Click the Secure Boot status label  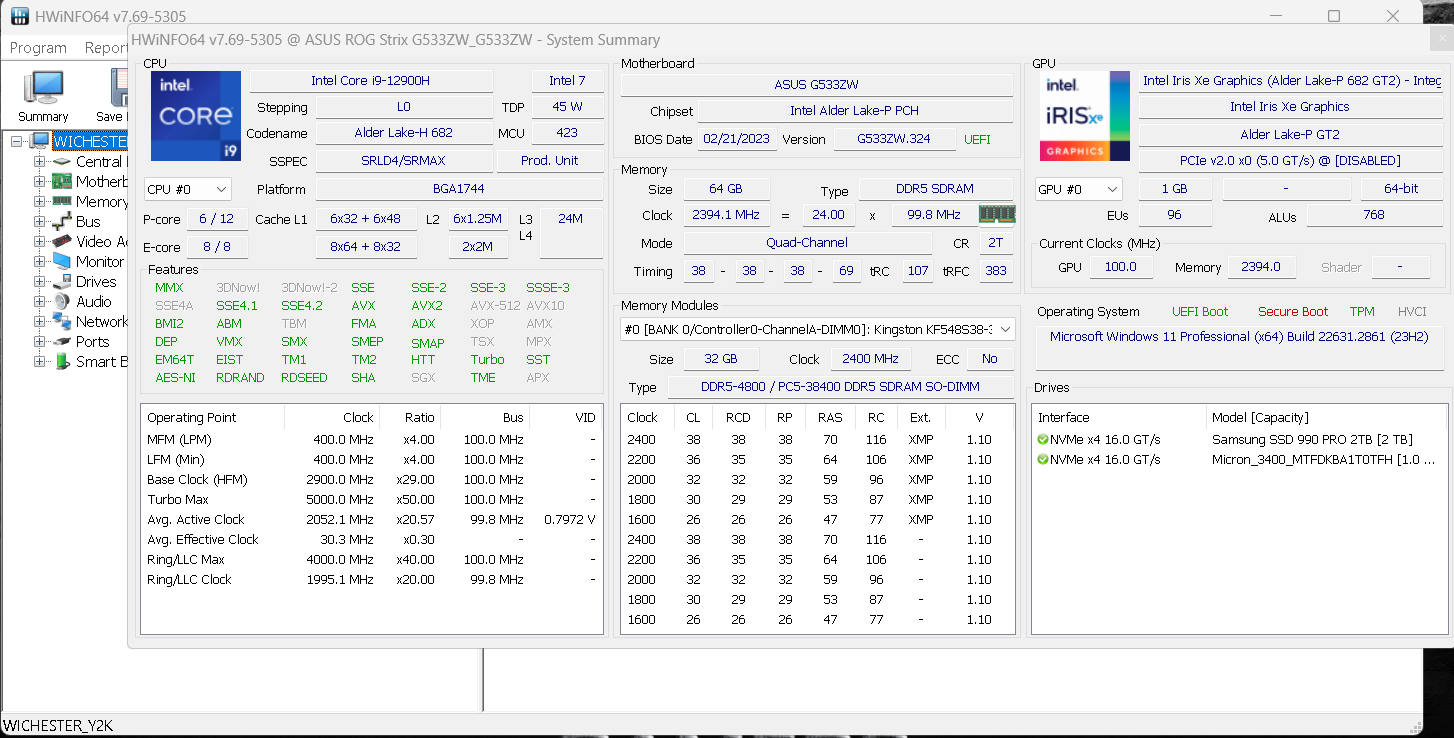pos(1293,312)
